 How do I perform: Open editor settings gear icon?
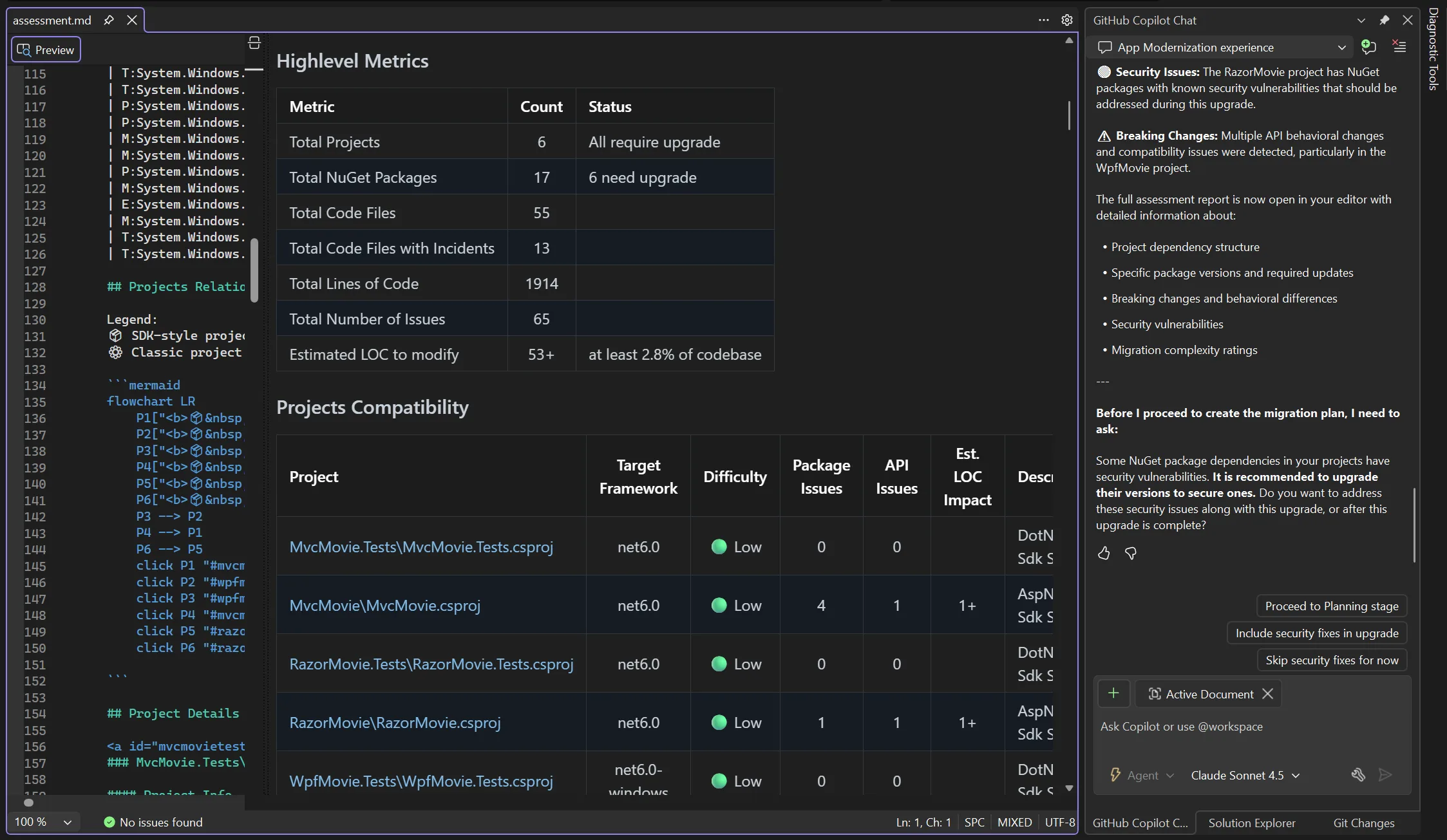click(1067, 20)
